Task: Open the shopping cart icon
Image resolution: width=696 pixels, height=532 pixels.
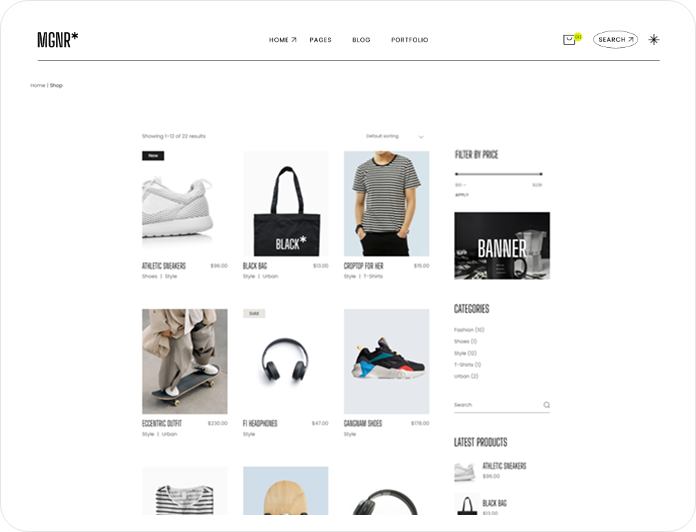Action: 569,40
